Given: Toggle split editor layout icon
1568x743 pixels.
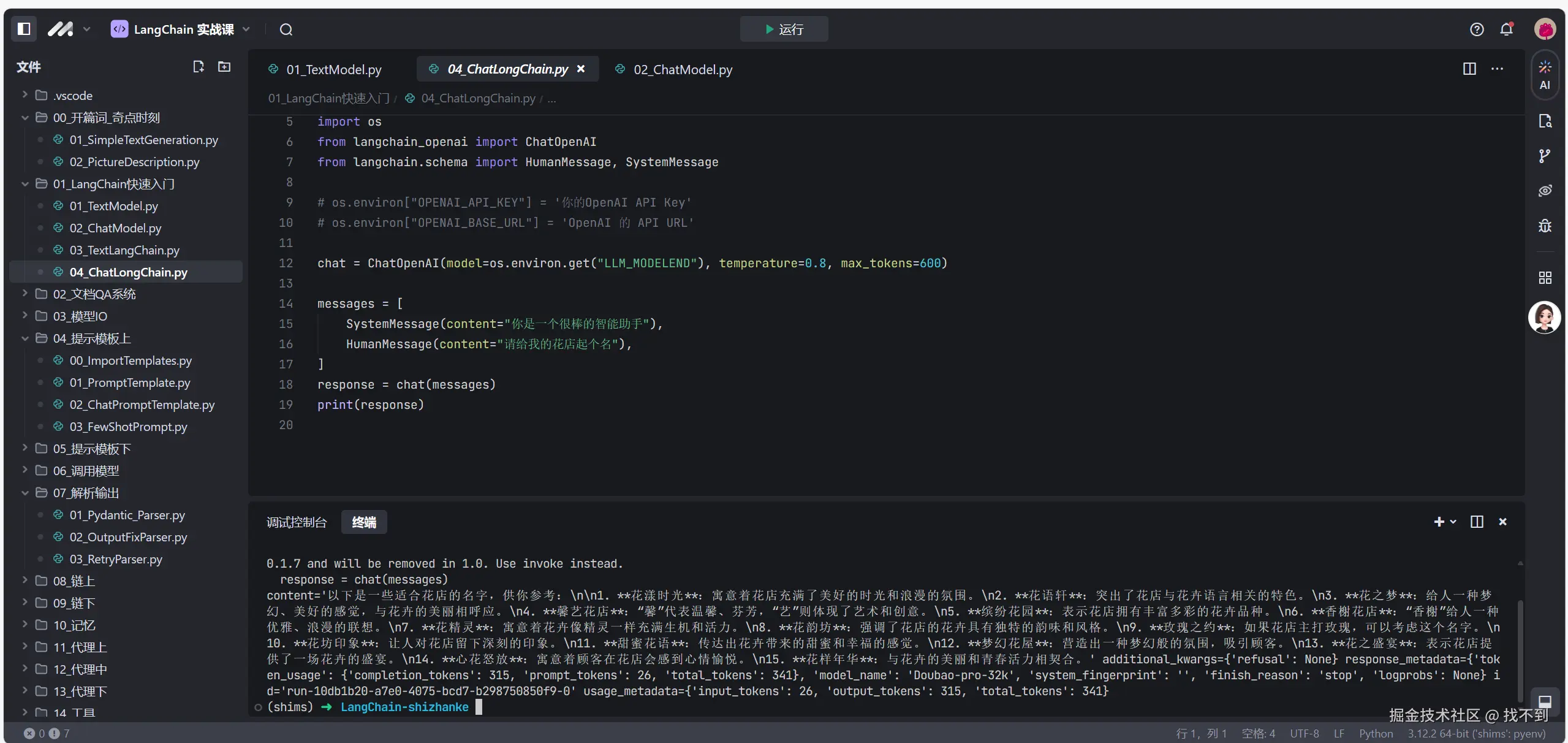Looking at the screenshot, I should (x=1469, y=69).
